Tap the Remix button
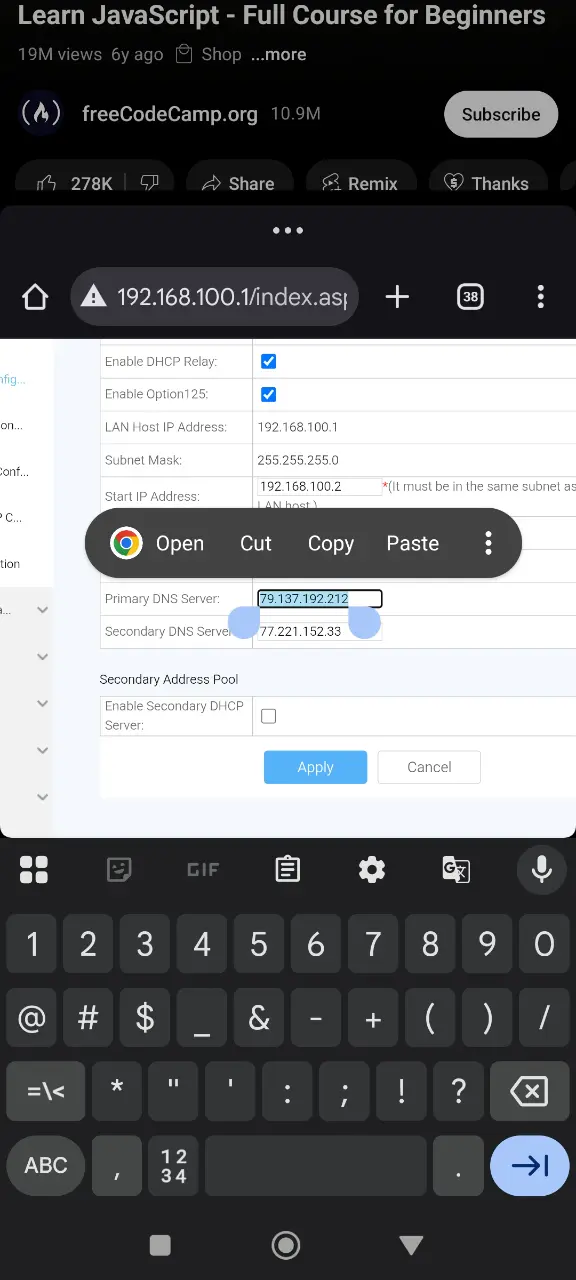576x1280 pixels. tap(360, 183)
